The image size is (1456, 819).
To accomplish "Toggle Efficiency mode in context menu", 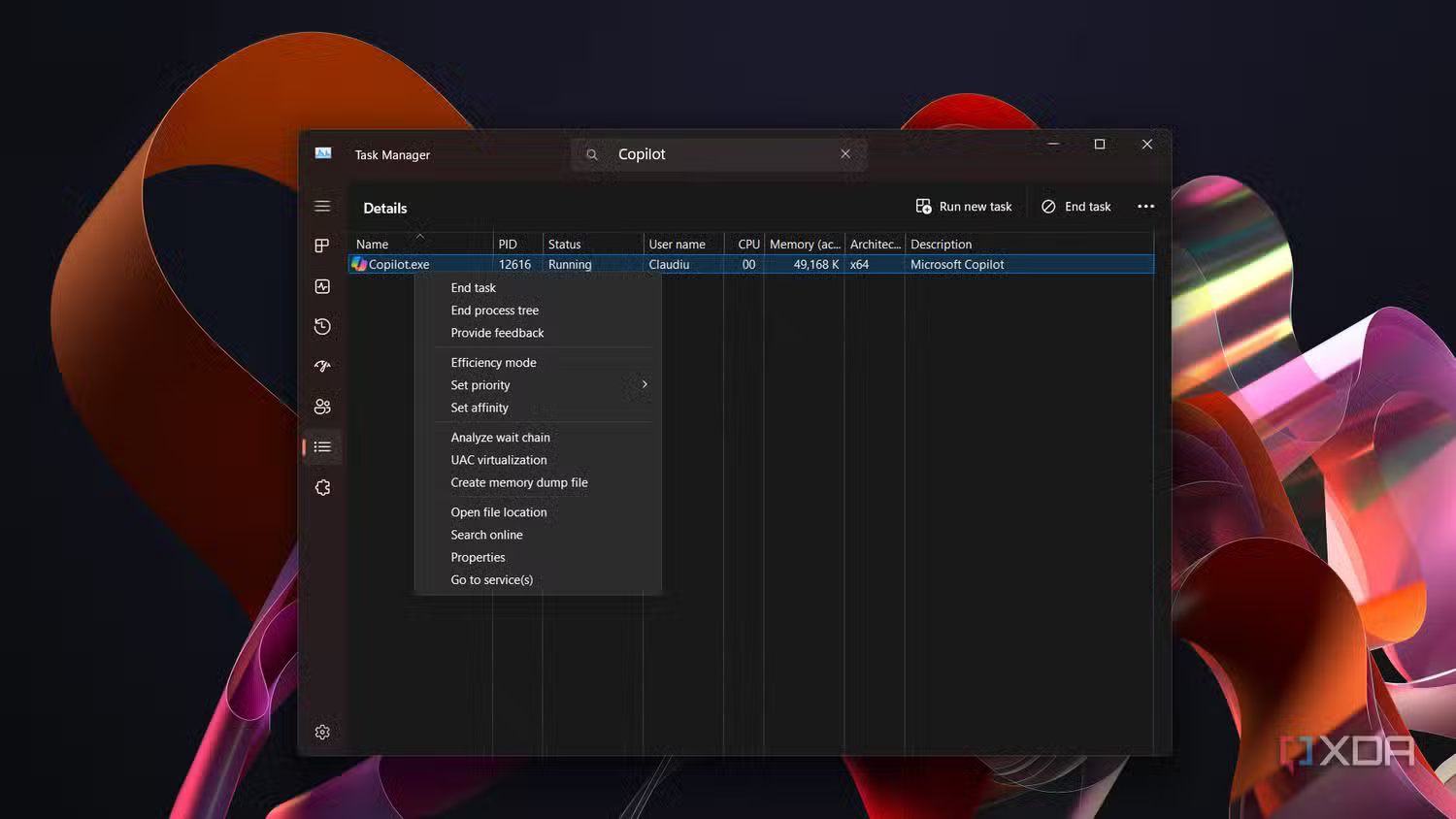I will click(493, 363).
